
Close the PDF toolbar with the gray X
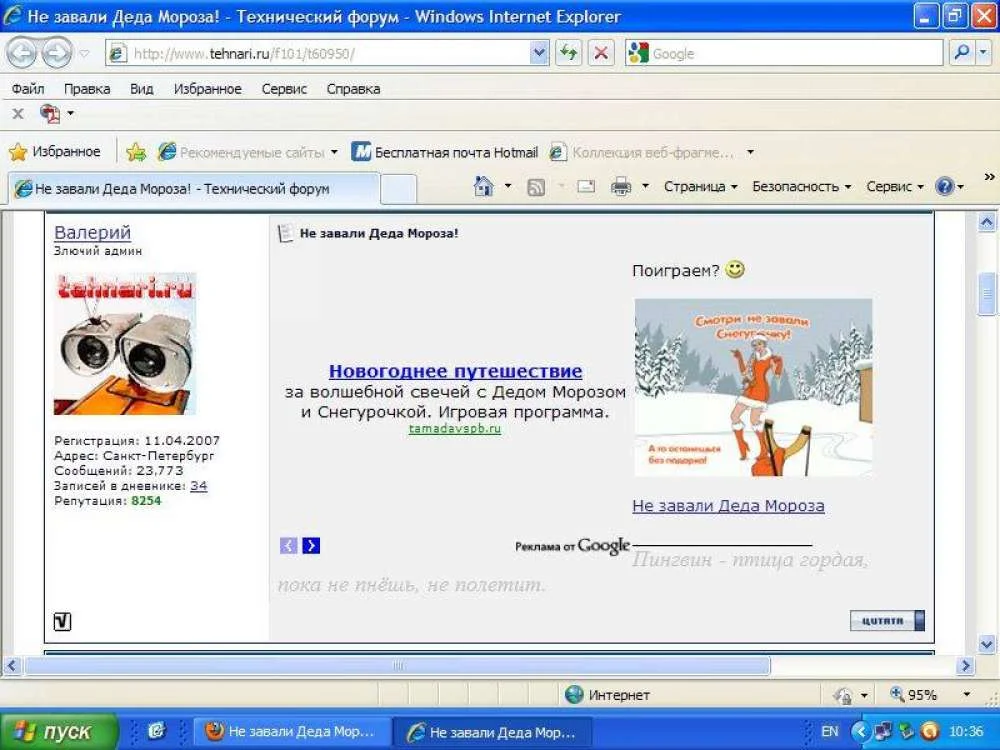tap(18, 114)
